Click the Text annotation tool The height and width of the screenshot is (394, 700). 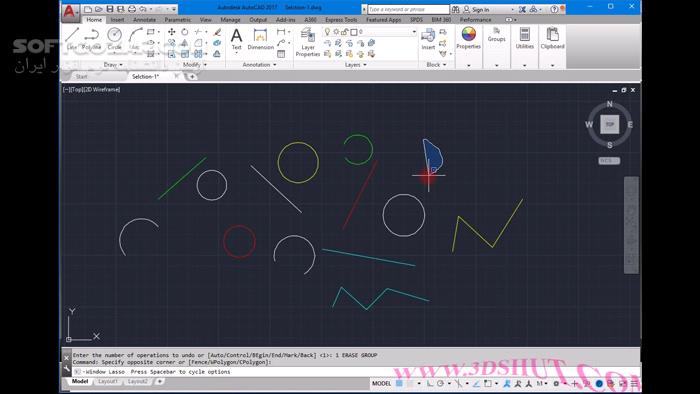coord(237,38)
